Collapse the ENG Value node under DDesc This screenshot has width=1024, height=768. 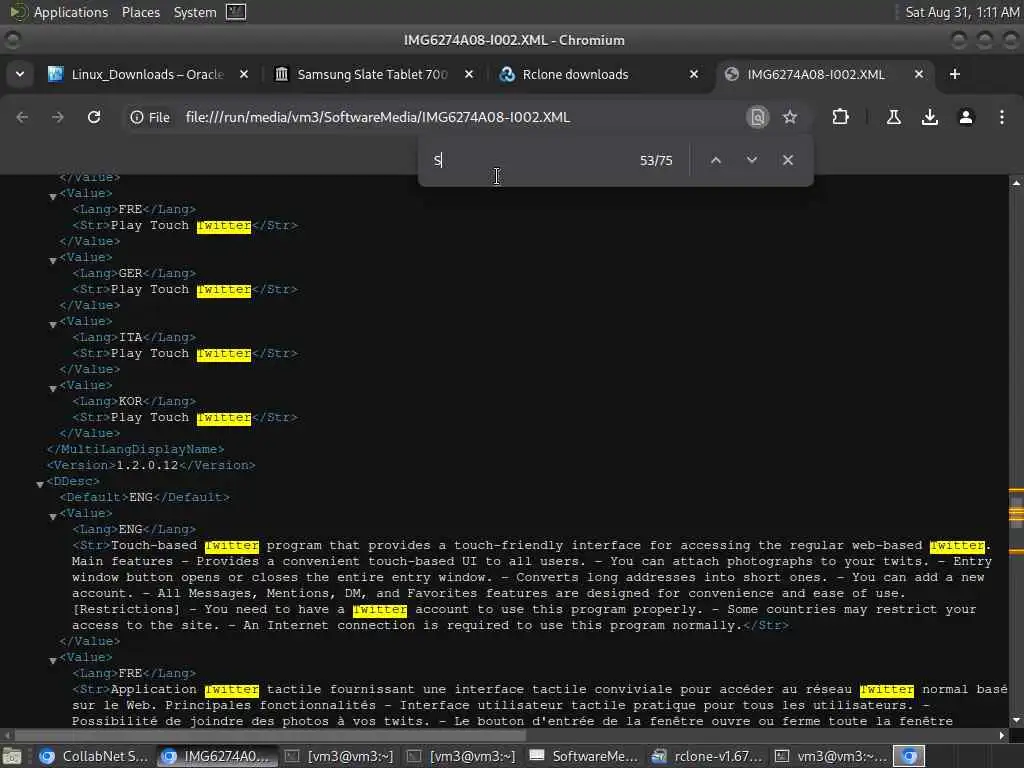pyautogui.click(x=53, y=516)
